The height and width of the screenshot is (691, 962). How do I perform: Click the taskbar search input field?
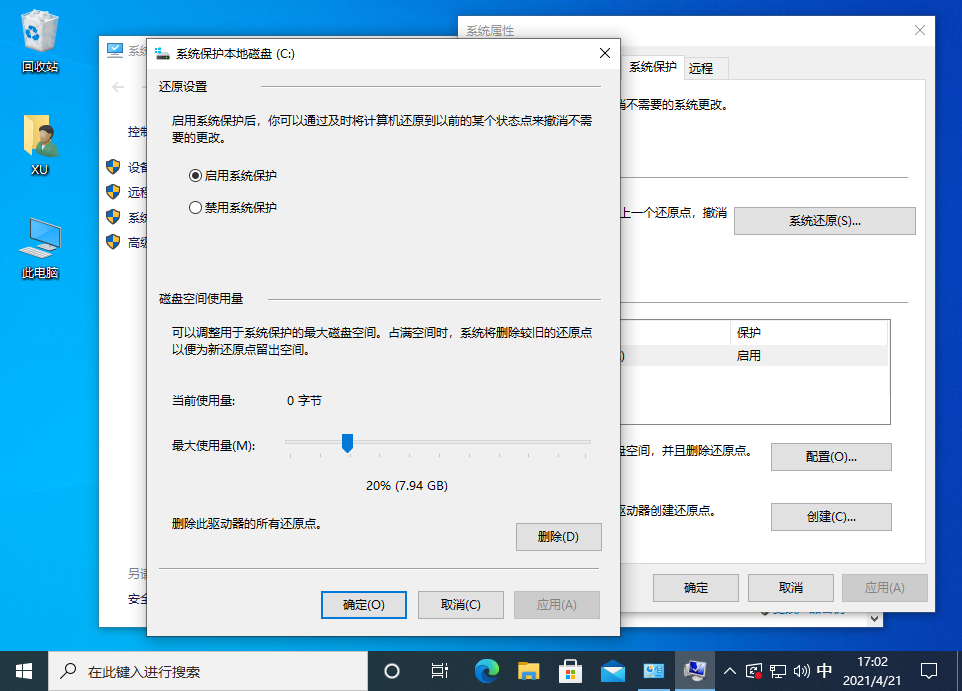pos(200,670)
